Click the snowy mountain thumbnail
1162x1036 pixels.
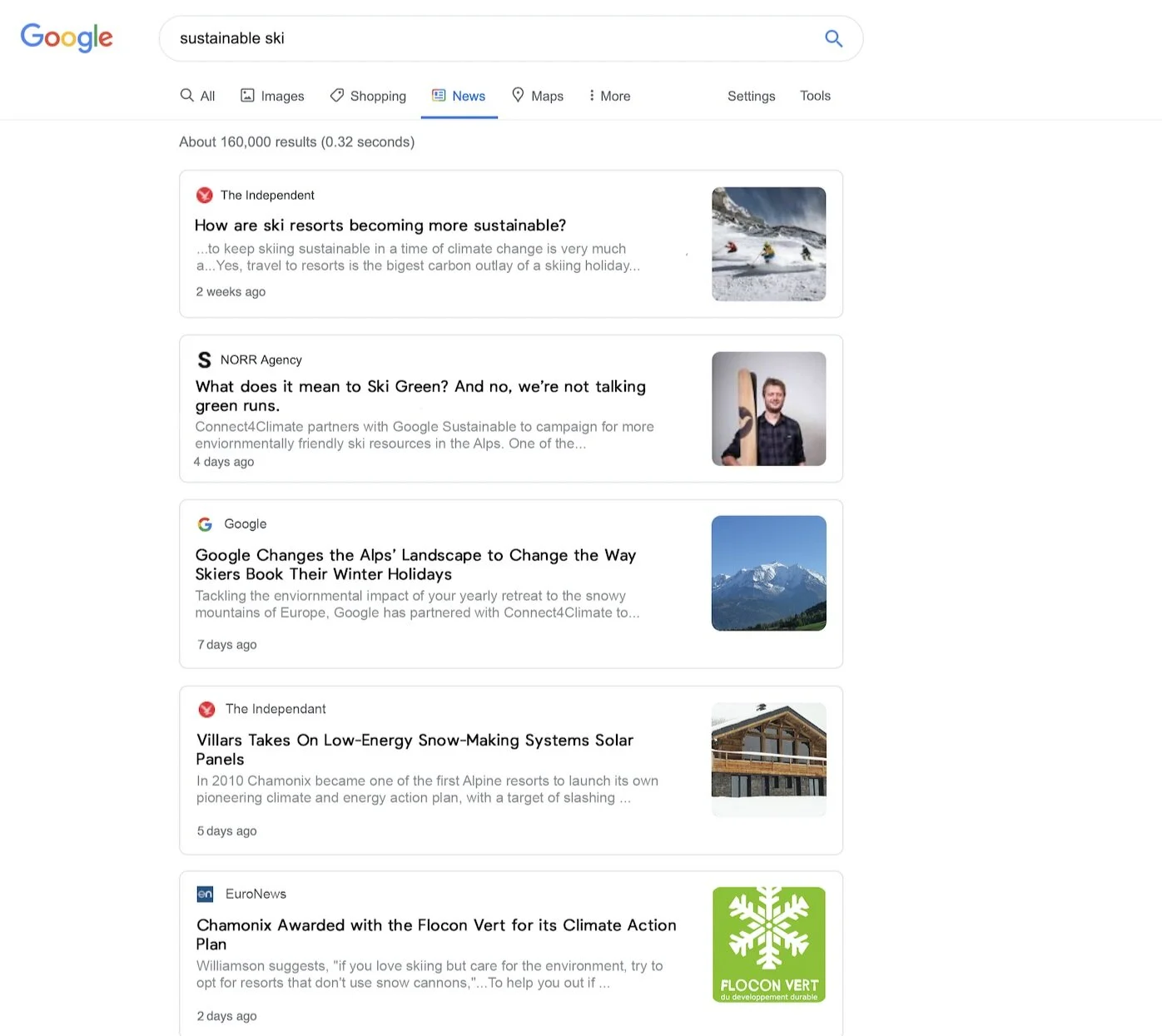coord(769,573)
